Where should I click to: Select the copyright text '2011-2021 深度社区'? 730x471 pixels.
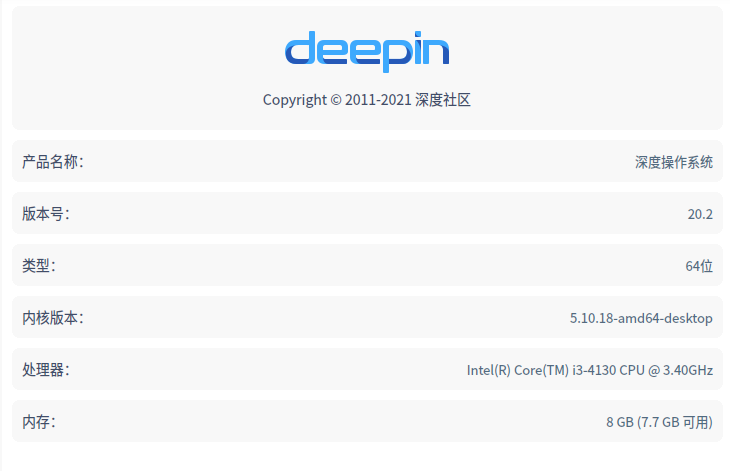click(x=408, y=100)
